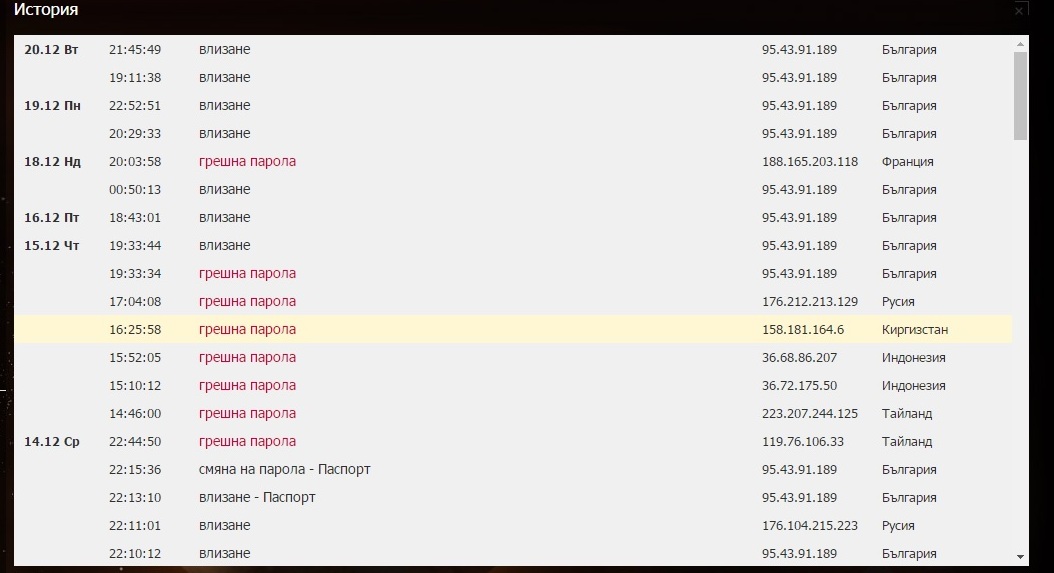1054x573 pixels.
Task: Click IP 36.68.86.207 from Индонезия
Action: pos(799,358)
